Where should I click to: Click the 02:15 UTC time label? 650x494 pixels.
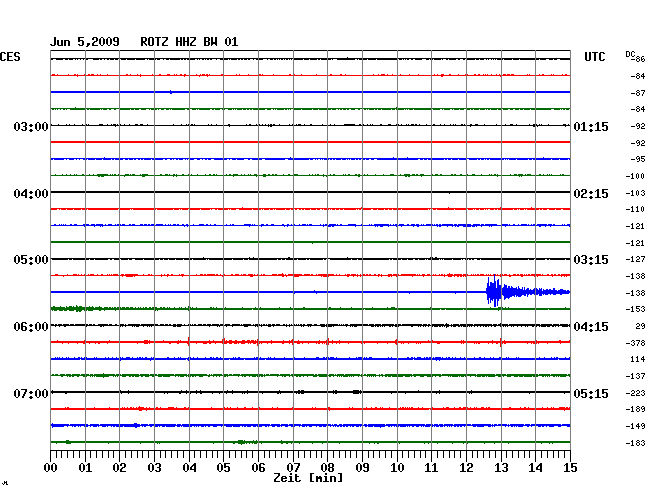pyautogui.click(x=591, y=194)
